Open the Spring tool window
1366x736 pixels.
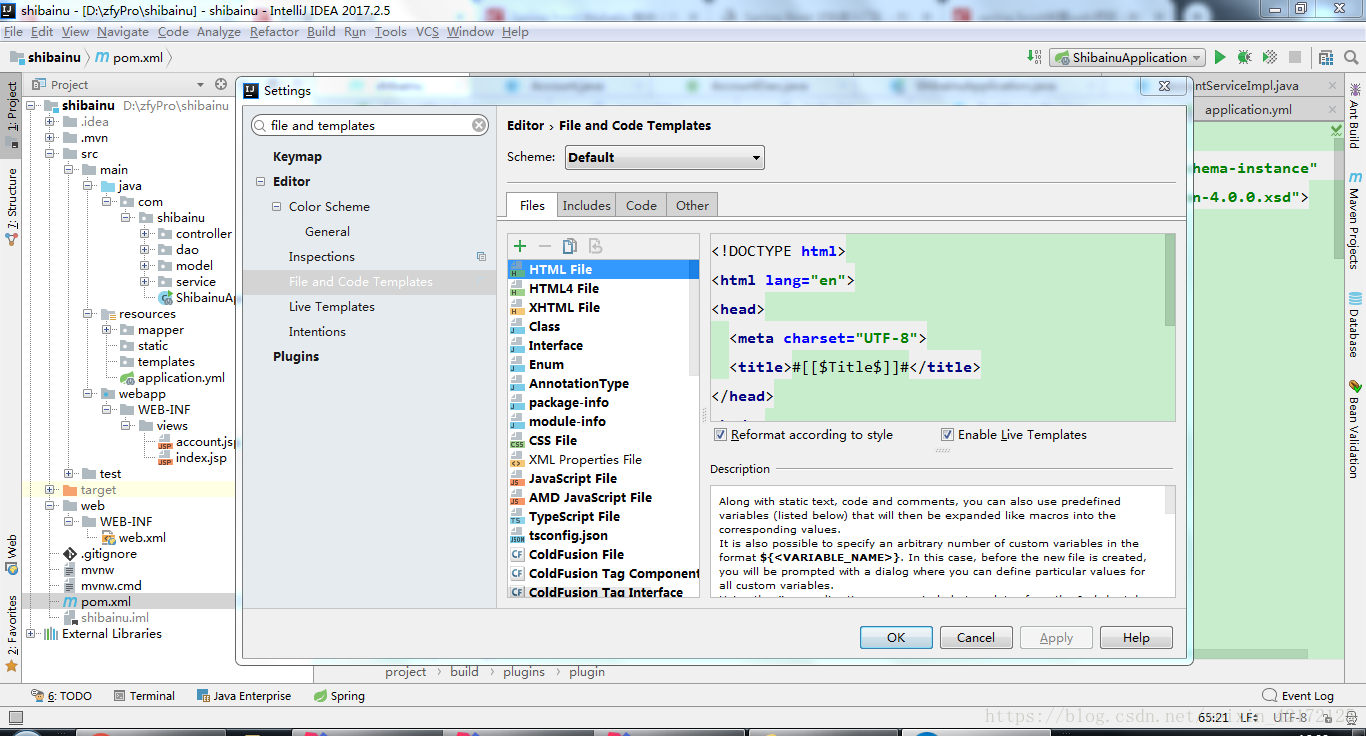click(339, 696)
